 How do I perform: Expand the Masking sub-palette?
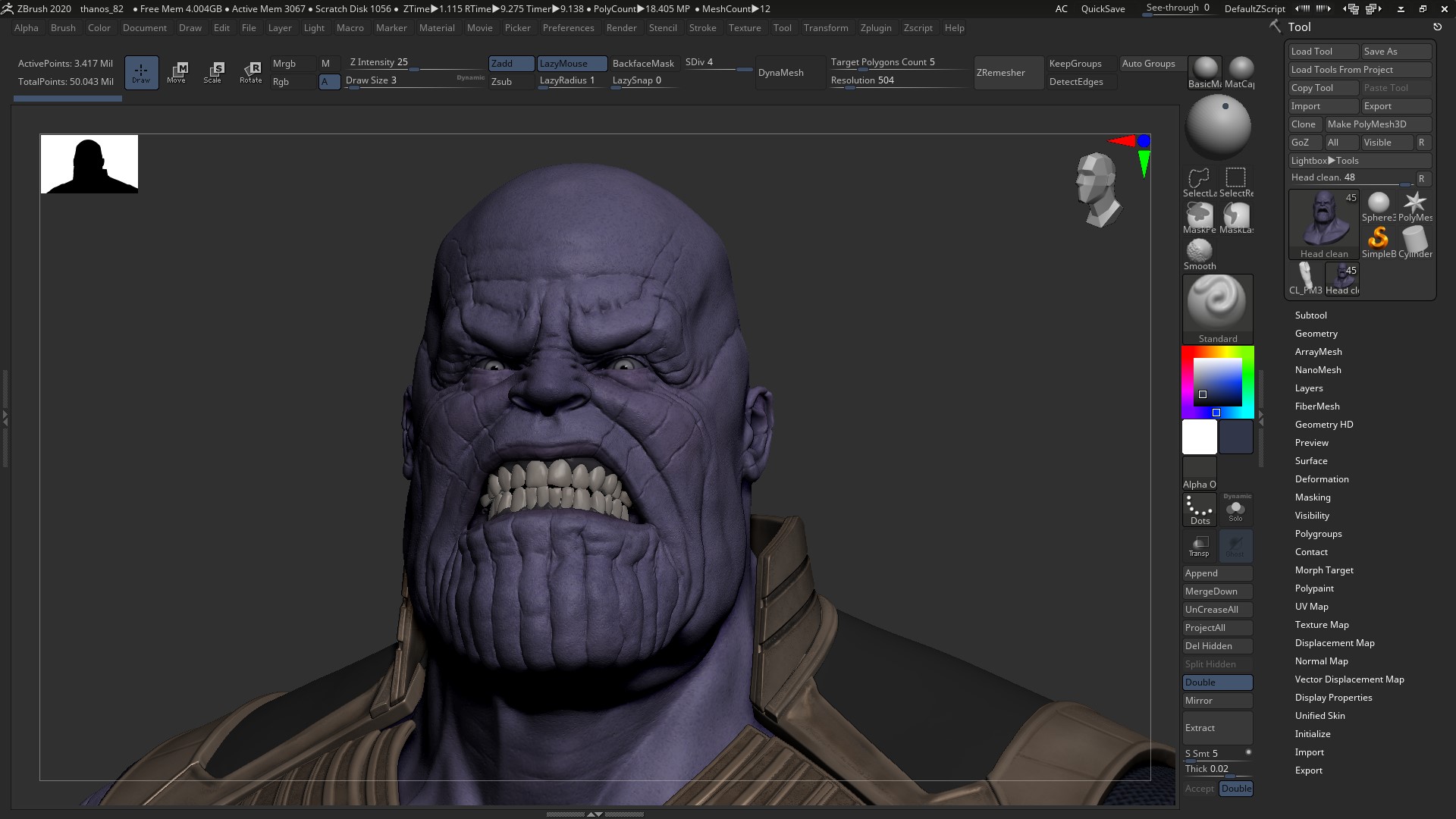point(1313,497)
